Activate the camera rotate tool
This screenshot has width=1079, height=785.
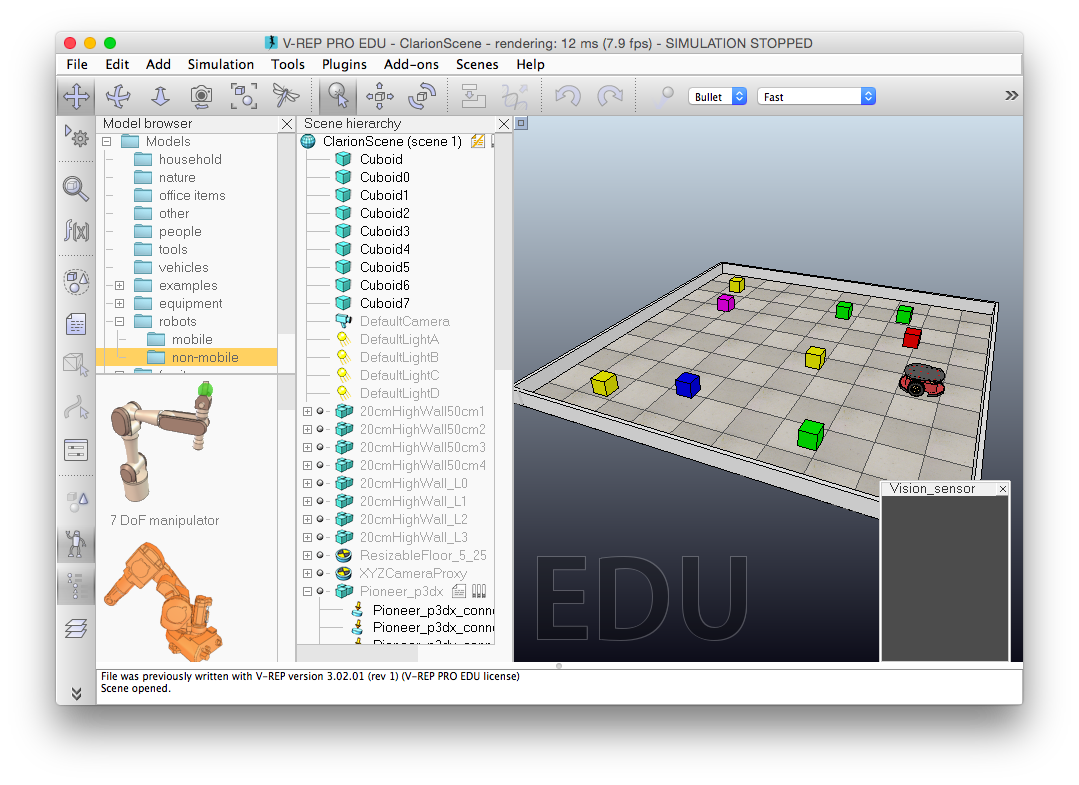click(118, 97)
